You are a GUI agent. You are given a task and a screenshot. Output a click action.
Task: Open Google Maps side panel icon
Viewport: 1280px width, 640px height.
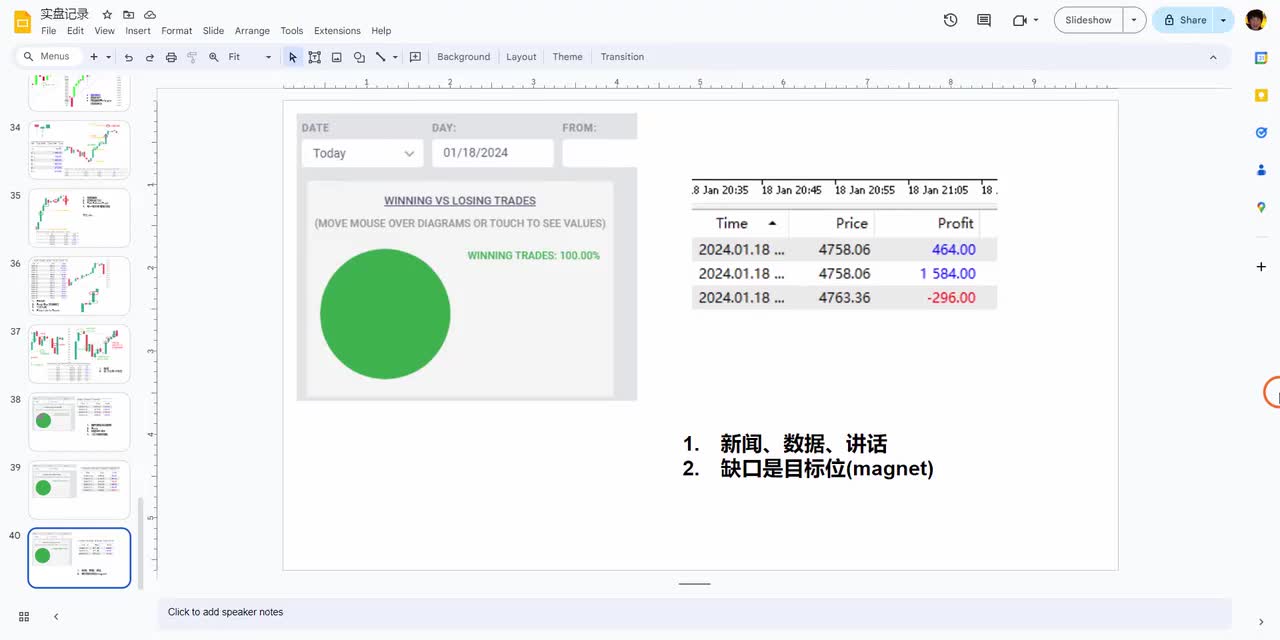(1261, 207)
